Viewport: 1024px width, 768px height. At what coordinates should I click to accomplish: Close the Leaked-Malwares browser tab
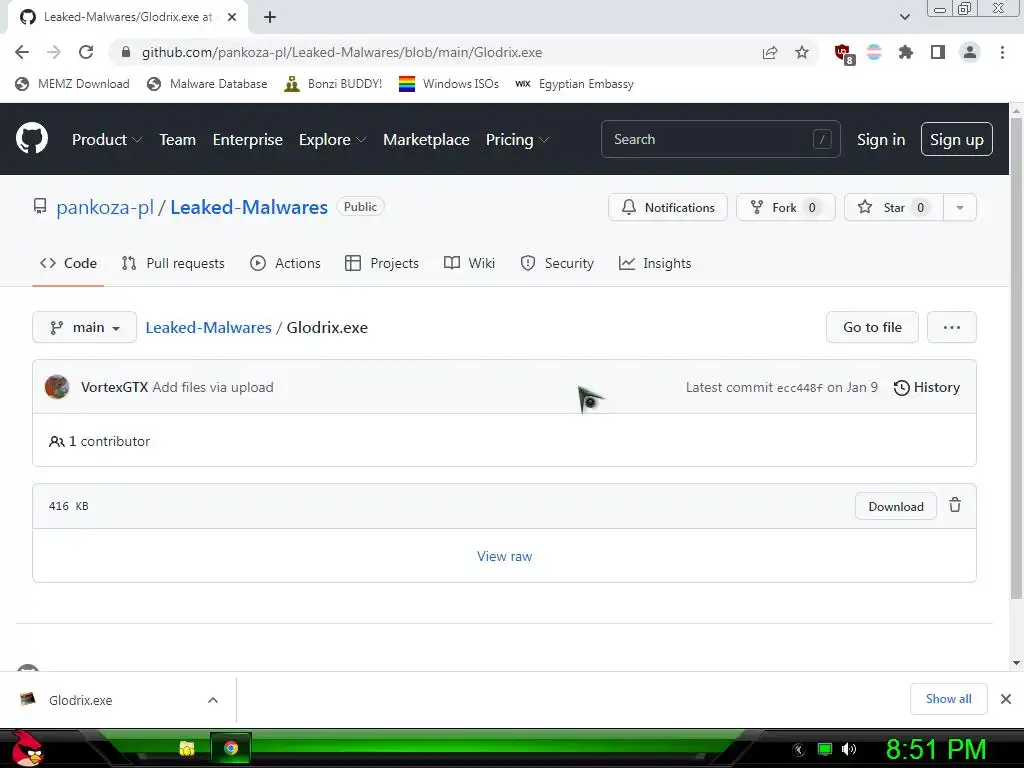click(x=232, y=17)
